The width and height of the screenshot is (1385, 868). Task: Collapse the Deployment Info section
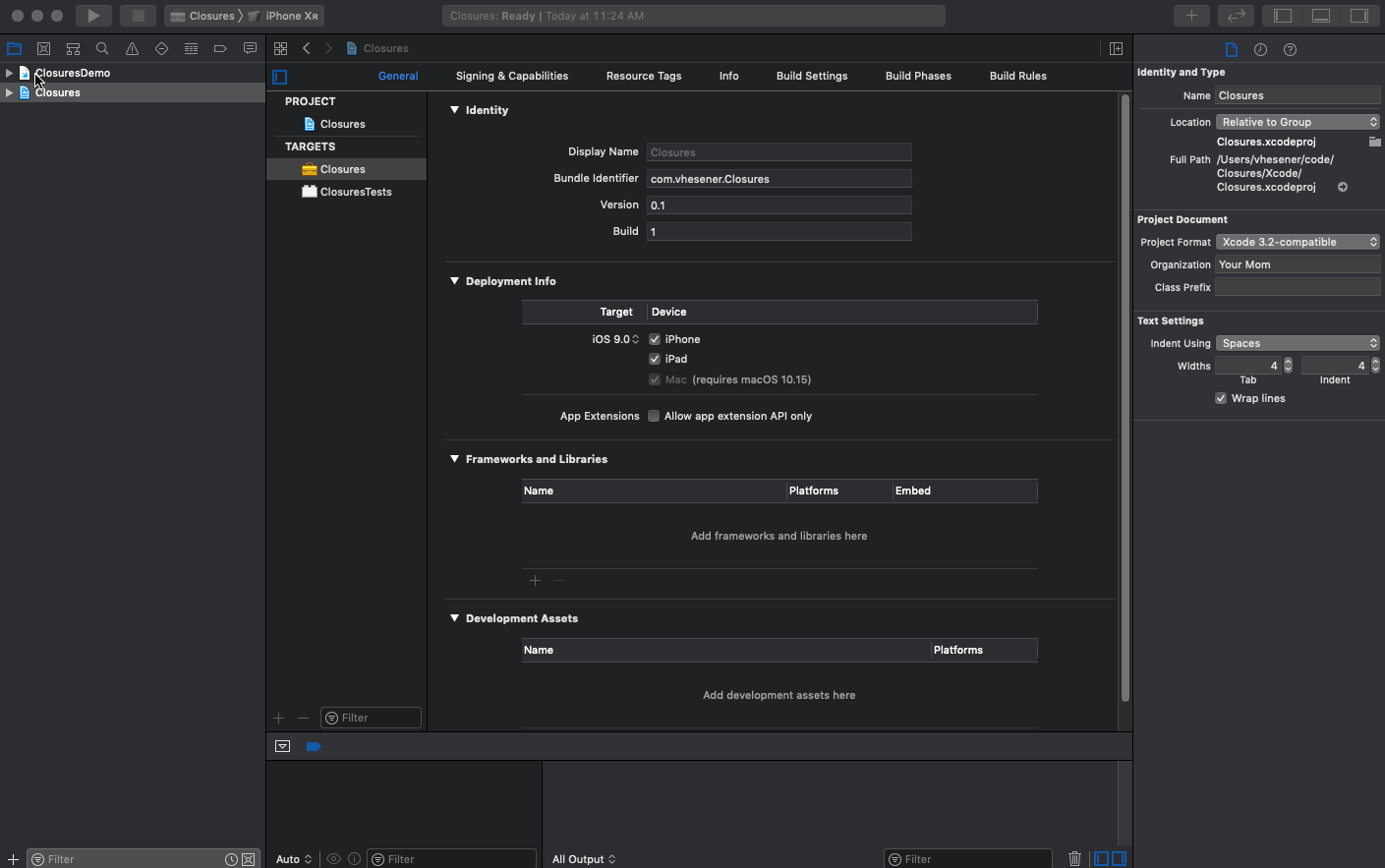(454, 281)
